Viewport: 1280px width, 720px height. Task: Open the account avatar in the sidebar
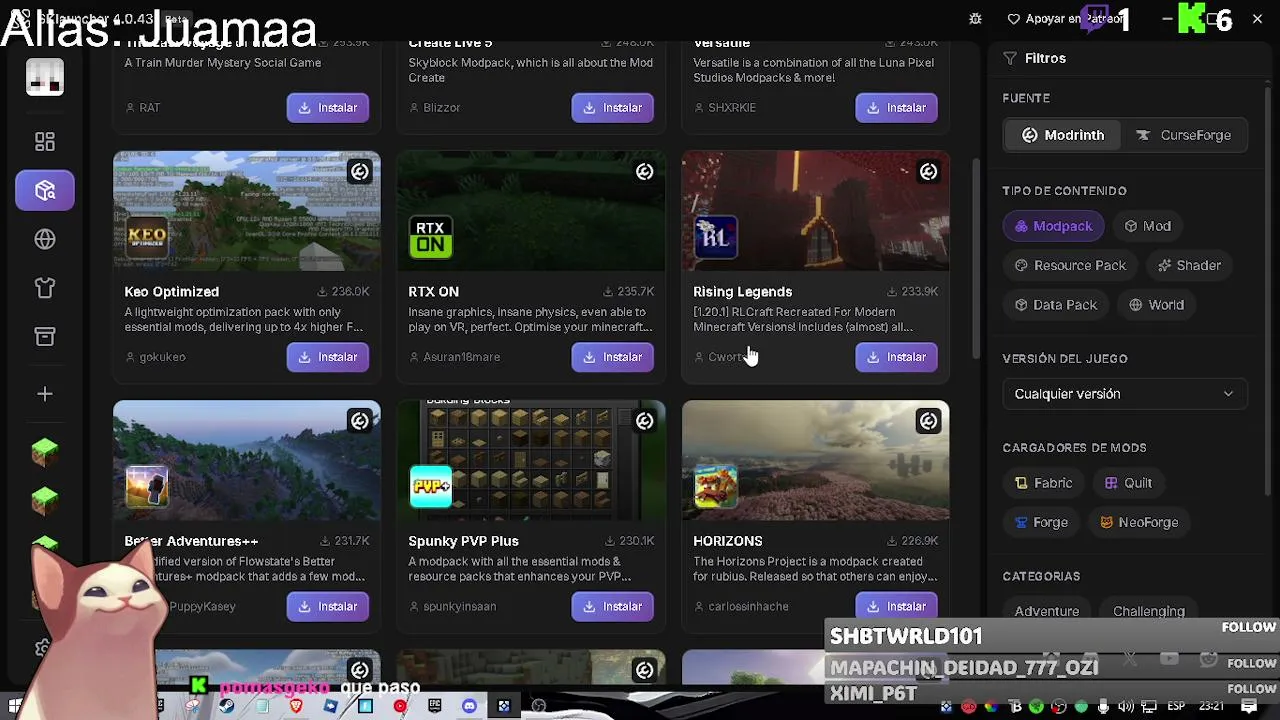45,78
